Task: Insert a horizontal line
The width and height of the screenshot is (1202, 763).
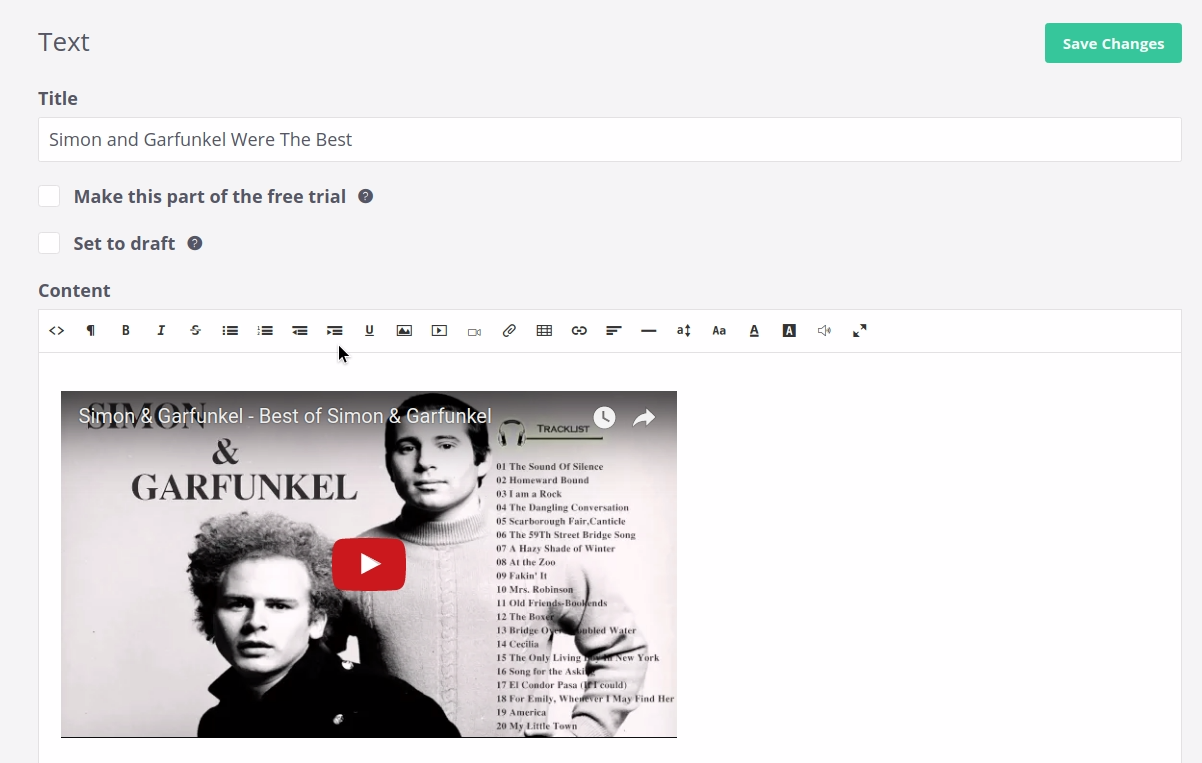Action: click(x=649, y=331)
